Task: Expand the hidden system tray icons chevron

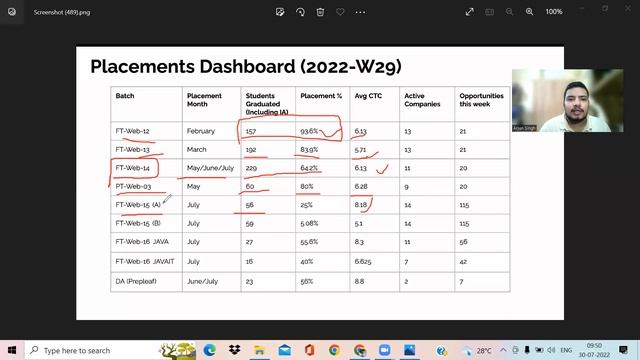Action: click(503, 350)
